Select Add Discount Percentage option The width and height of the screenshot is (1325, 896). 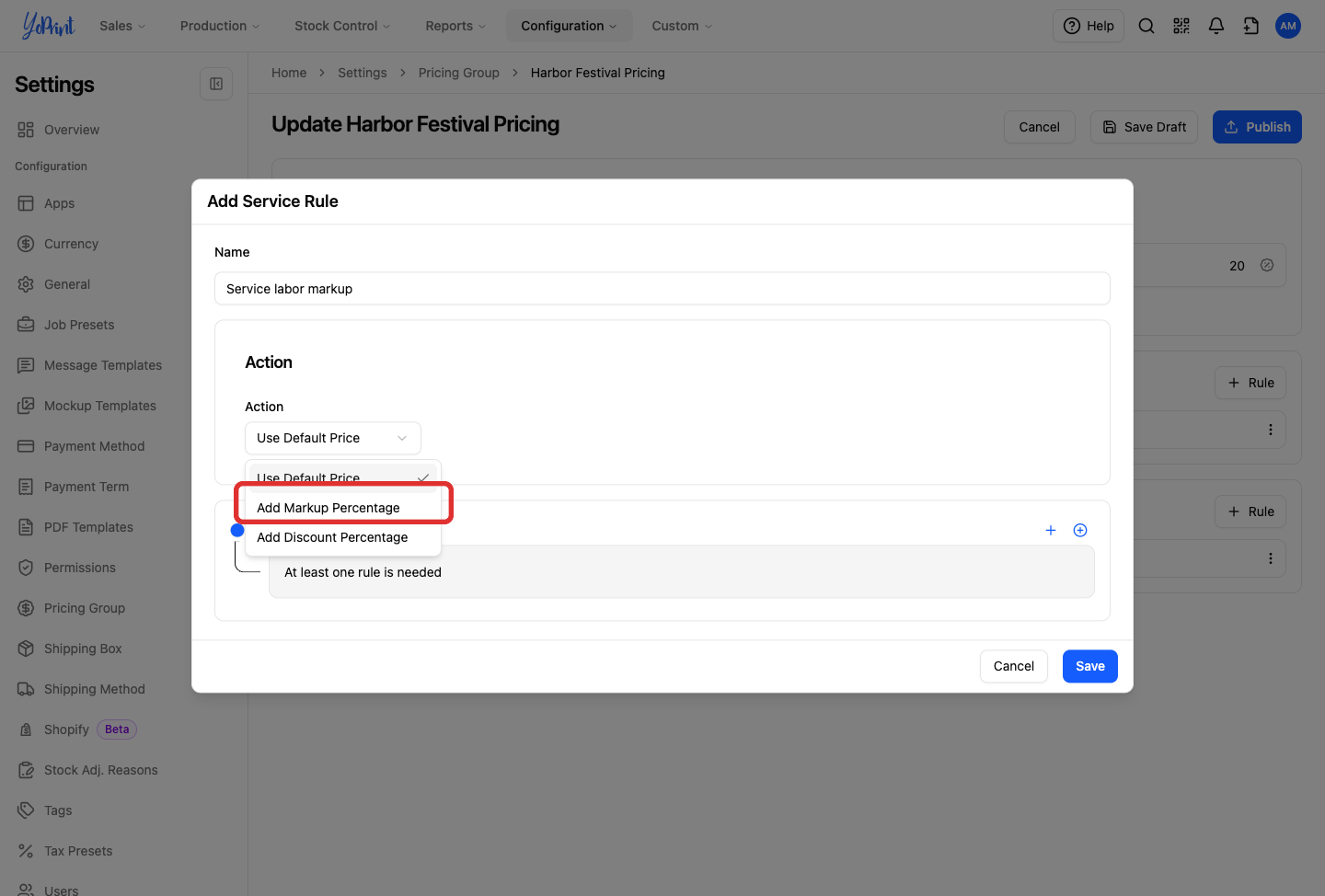coord(343,537)
